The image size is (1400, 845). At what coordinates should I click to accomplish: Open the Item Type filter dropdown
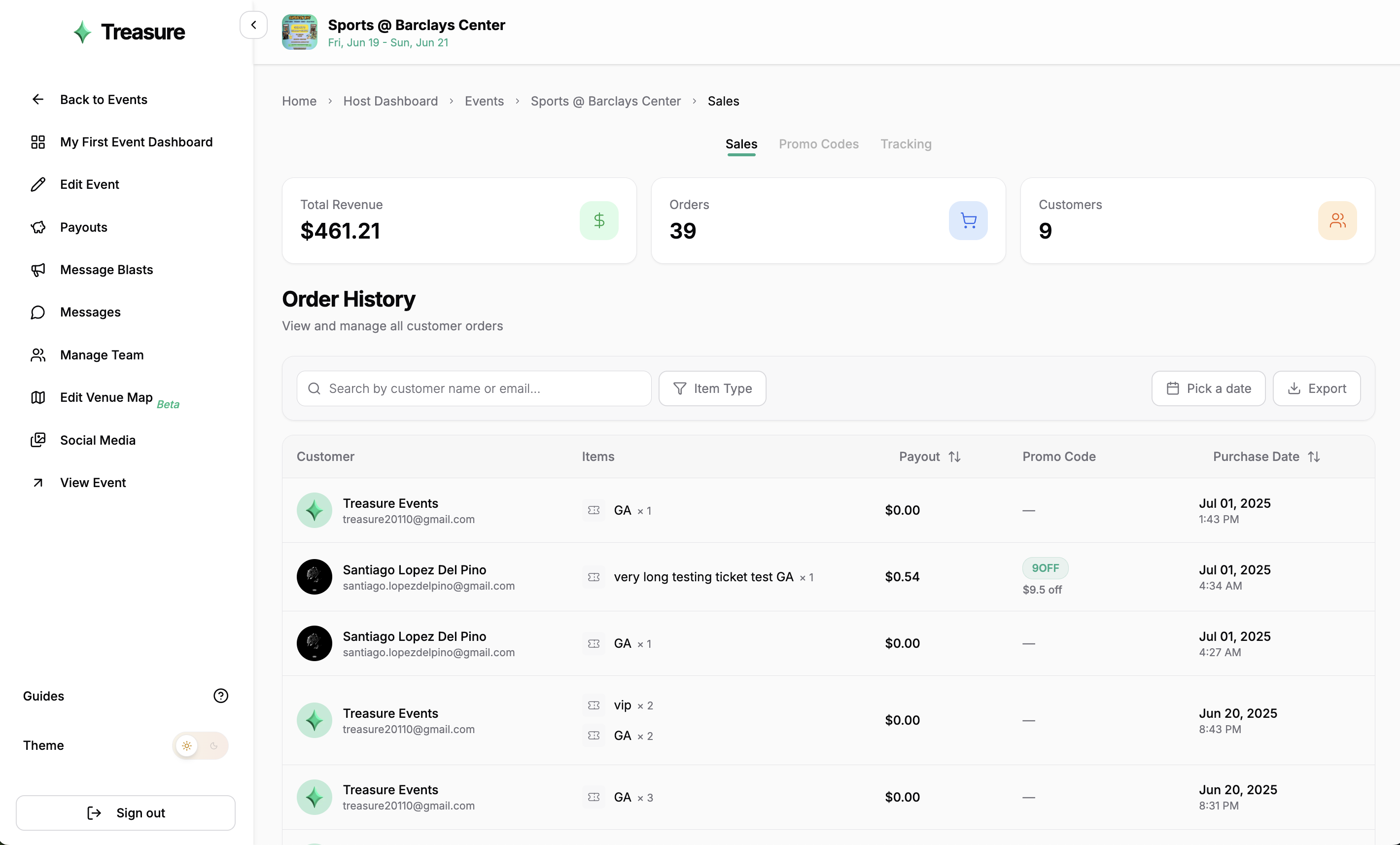(712, 388)
